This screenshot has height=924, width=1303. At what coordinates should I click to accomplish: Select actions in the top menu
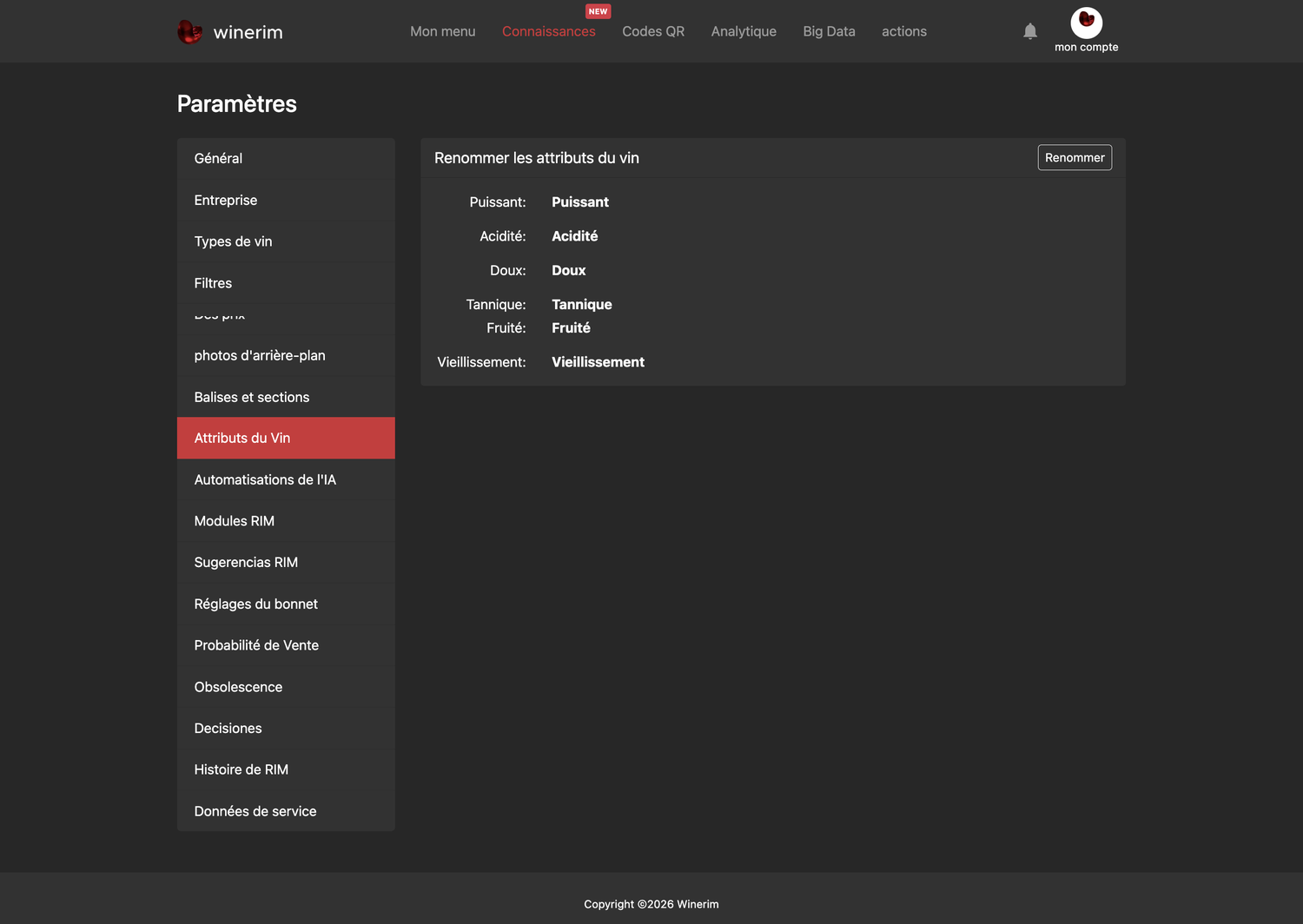click(904, 31)
